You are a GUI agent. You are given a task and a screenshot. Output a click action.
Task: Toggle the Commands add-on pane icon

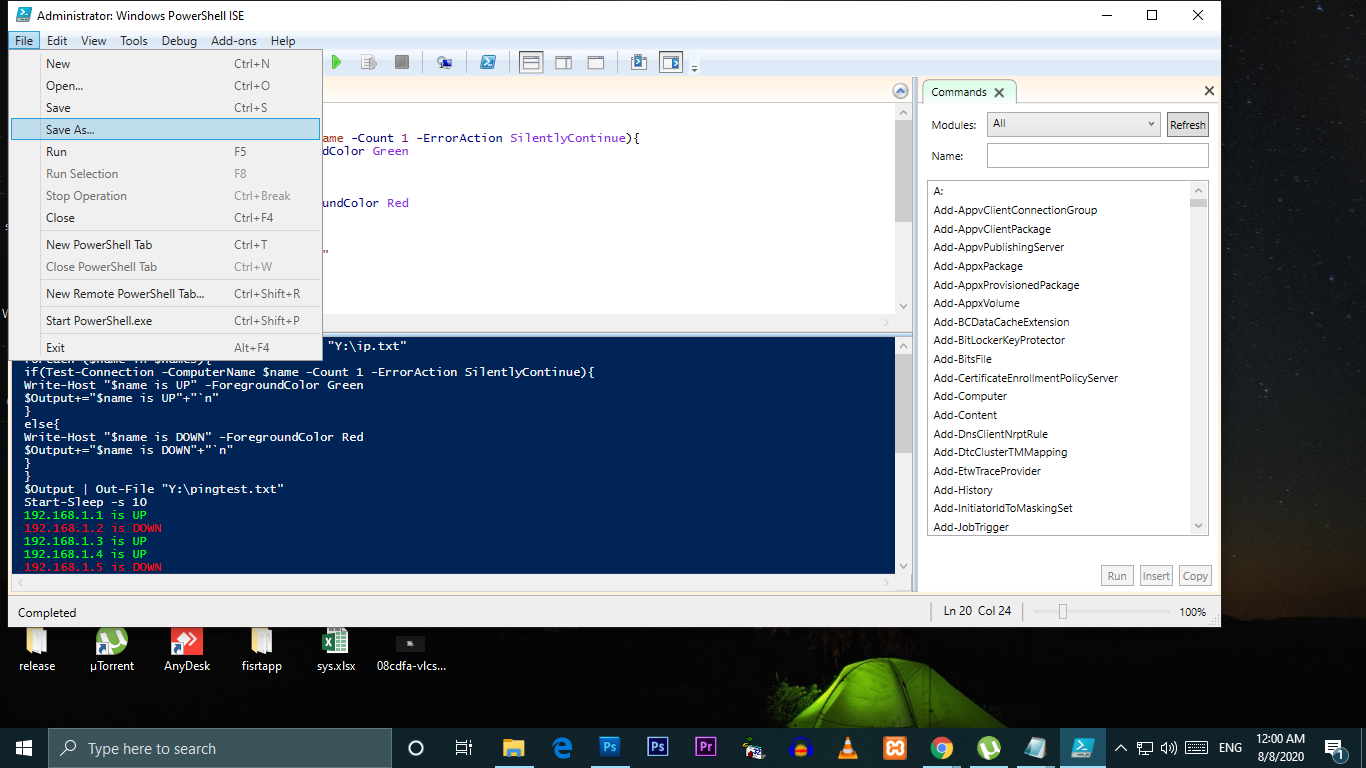[x=671, y=62]
